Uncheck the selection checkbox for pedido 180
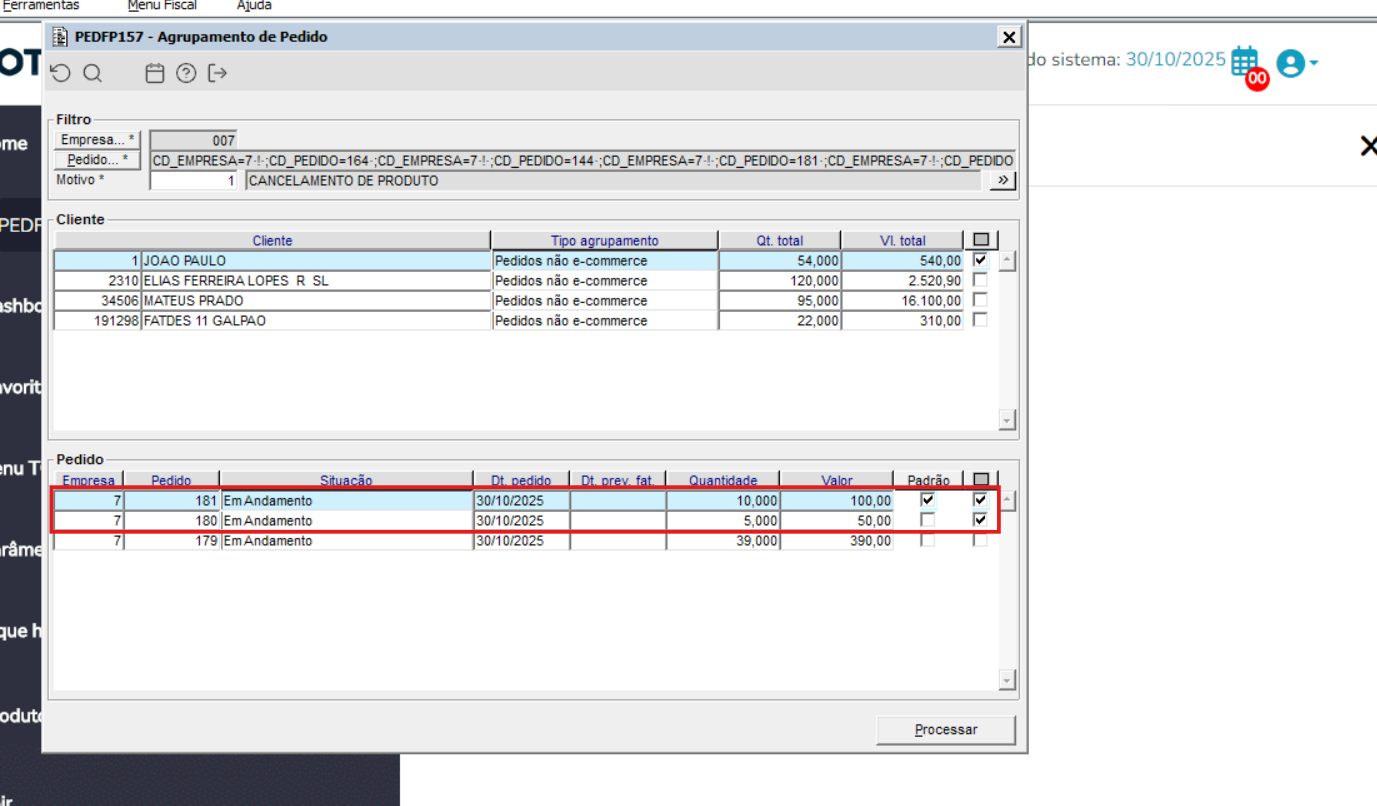Screen dimensions: 1377x806 [x=980, y=520]
